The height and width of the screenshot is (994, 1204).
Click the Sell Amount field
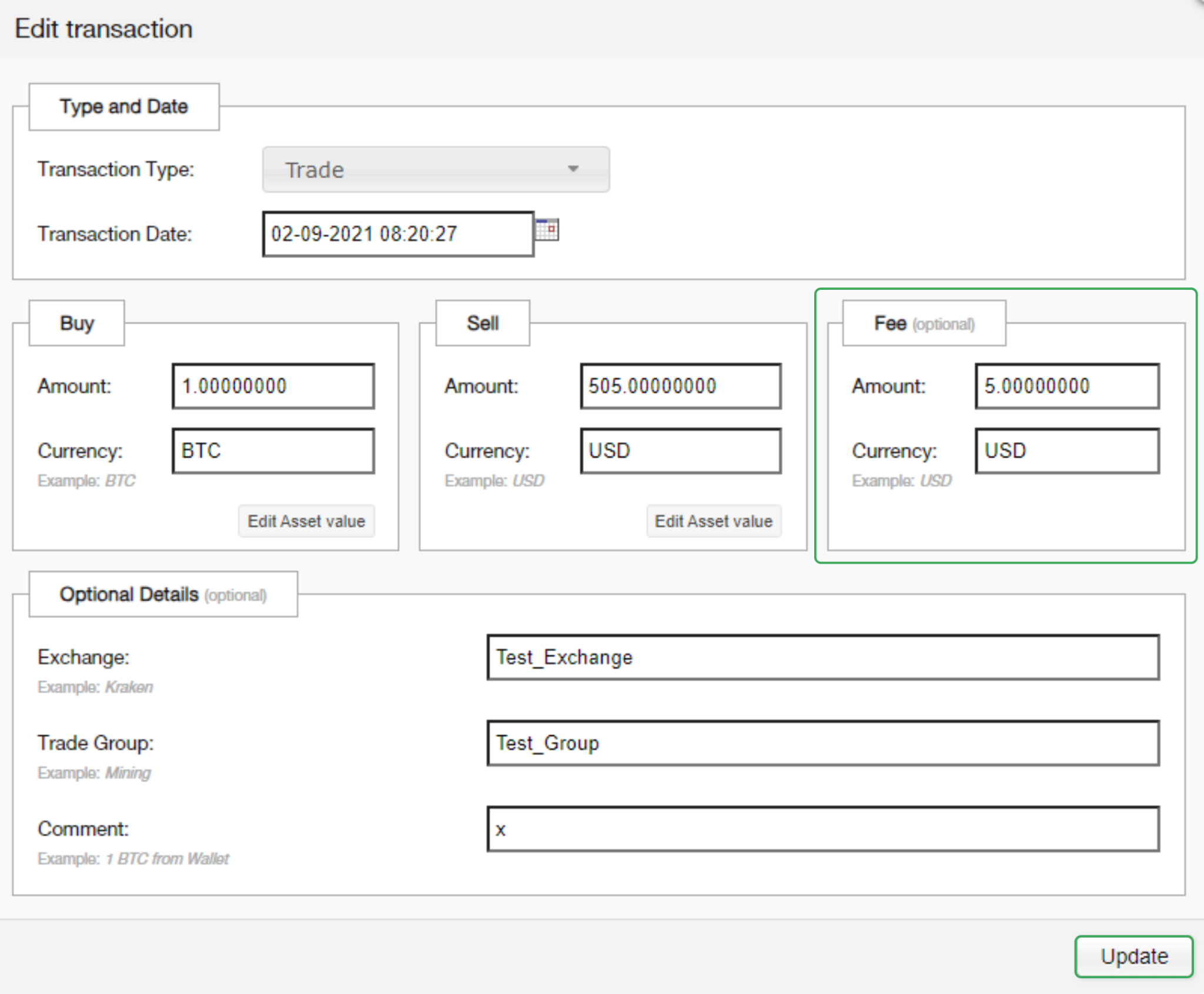pos(680,386)
